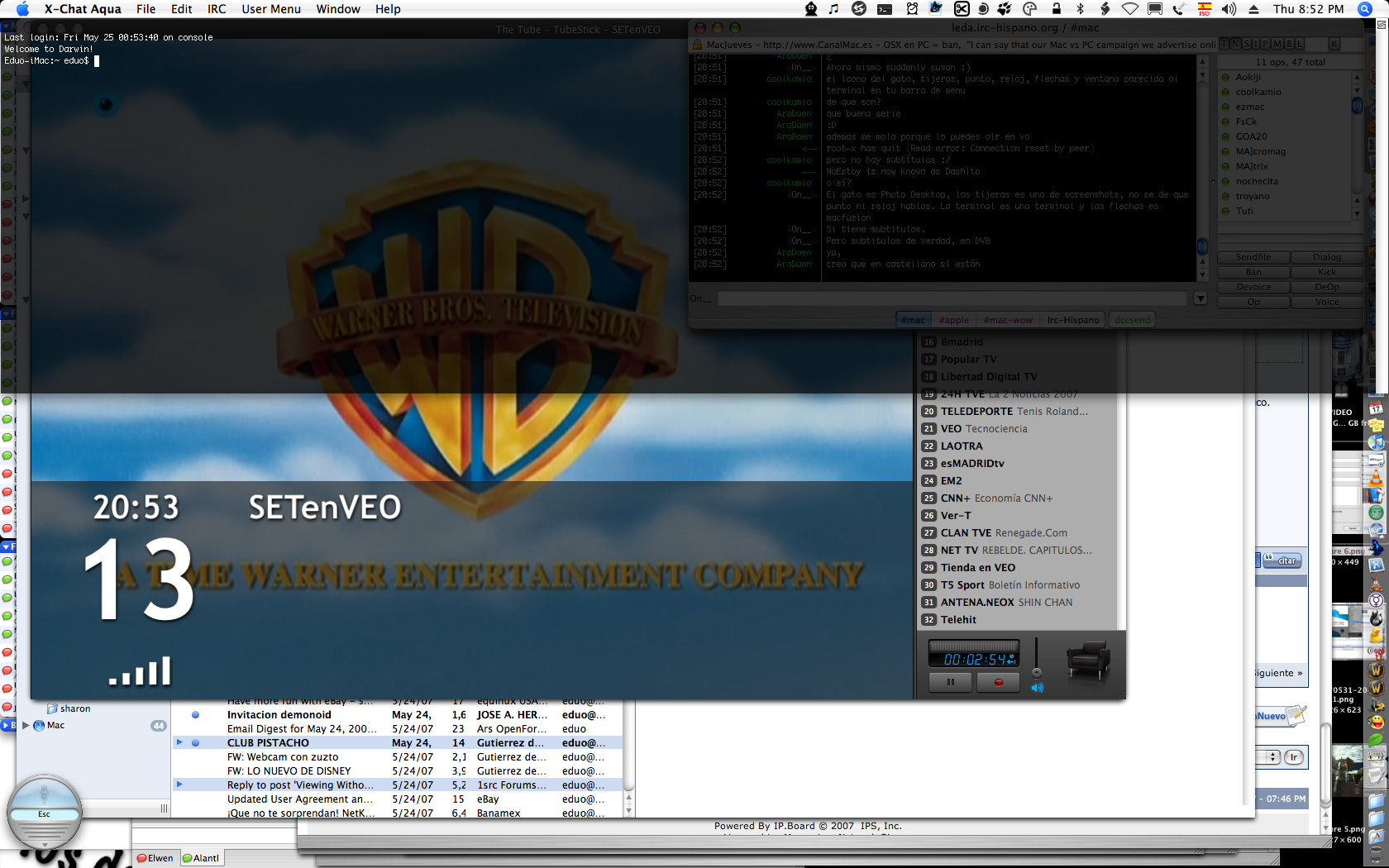Click the yellow smiley messenger dock icon
Viewport: 1389px width, 868px height.
1376,723
